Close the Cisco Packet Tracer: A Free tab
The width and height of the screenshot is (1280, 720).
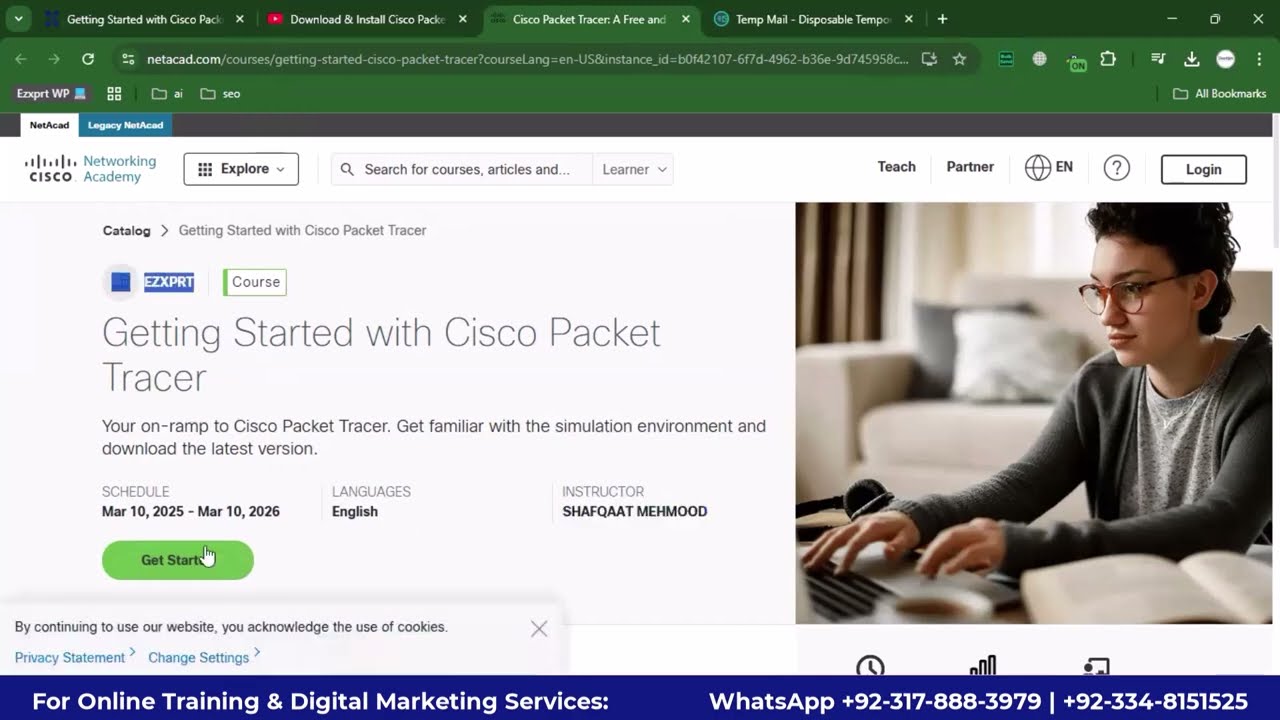(x=686, y=19)
